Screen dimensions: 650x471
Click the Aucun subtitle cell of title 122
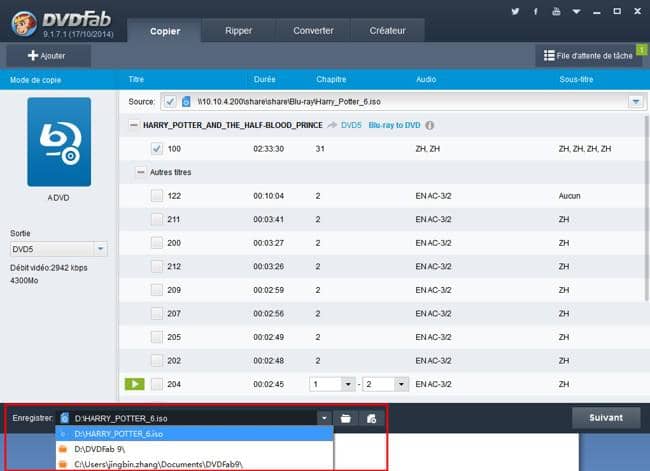click(x=569, y=196)
